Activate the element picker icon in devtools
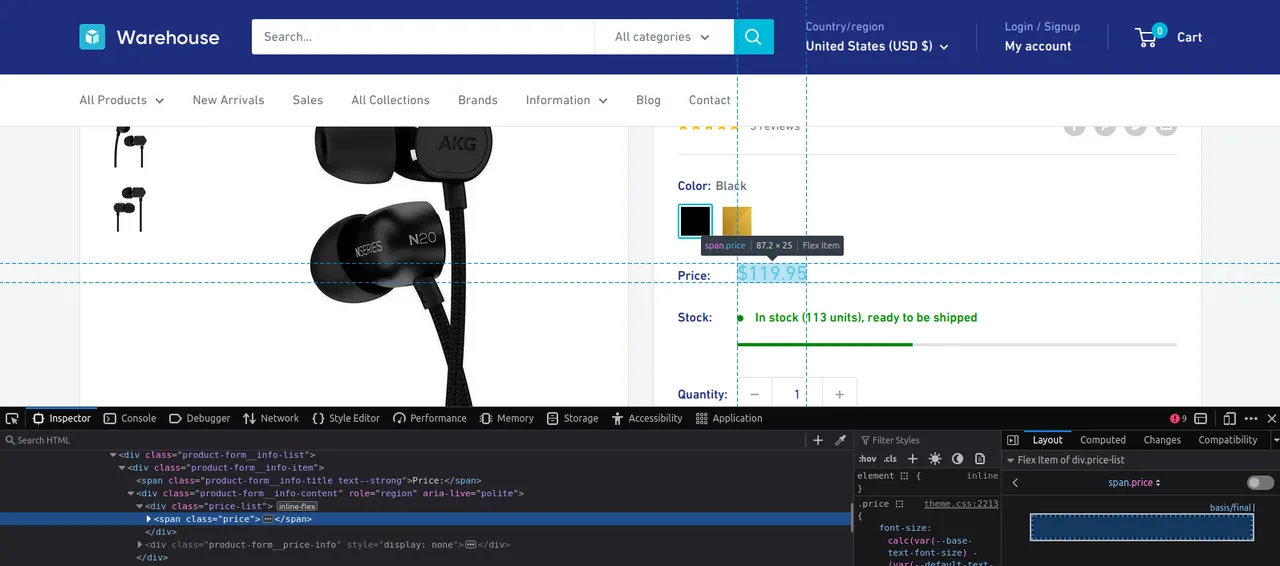This screenshot has width=1280, height=566. pos(11,418)
